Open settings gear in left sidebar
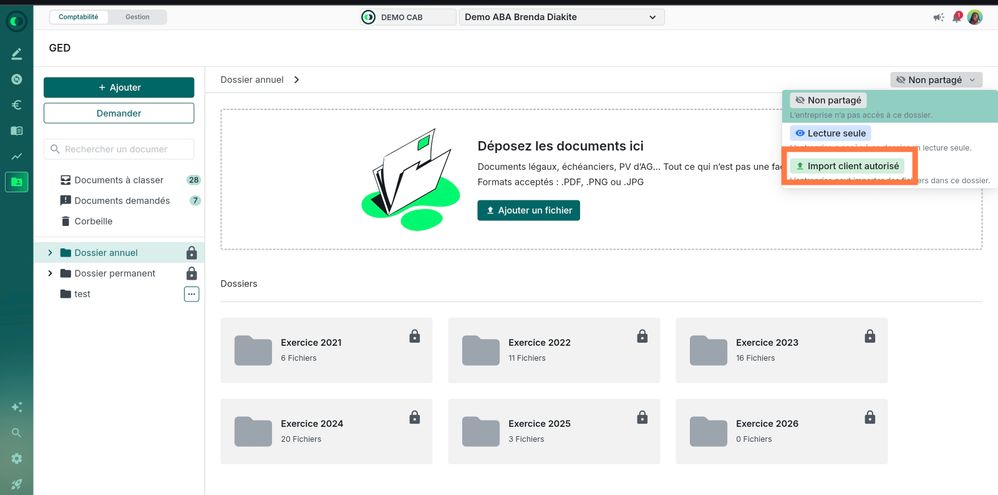Screen dimensions: 998x495 (17, 458)
